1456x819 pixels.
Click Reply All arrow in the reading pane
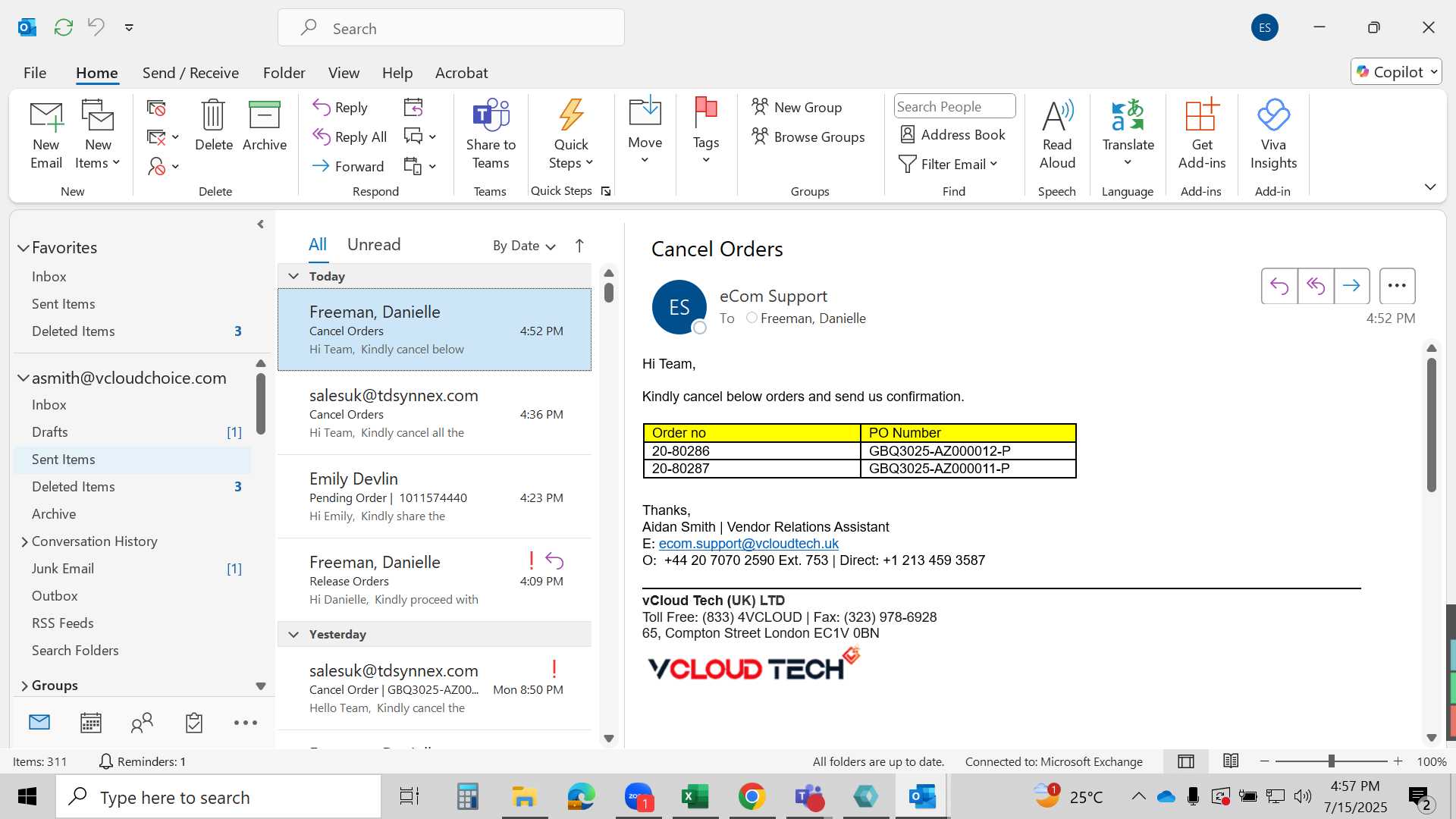pyautogui.click(x=1316, y=286)
